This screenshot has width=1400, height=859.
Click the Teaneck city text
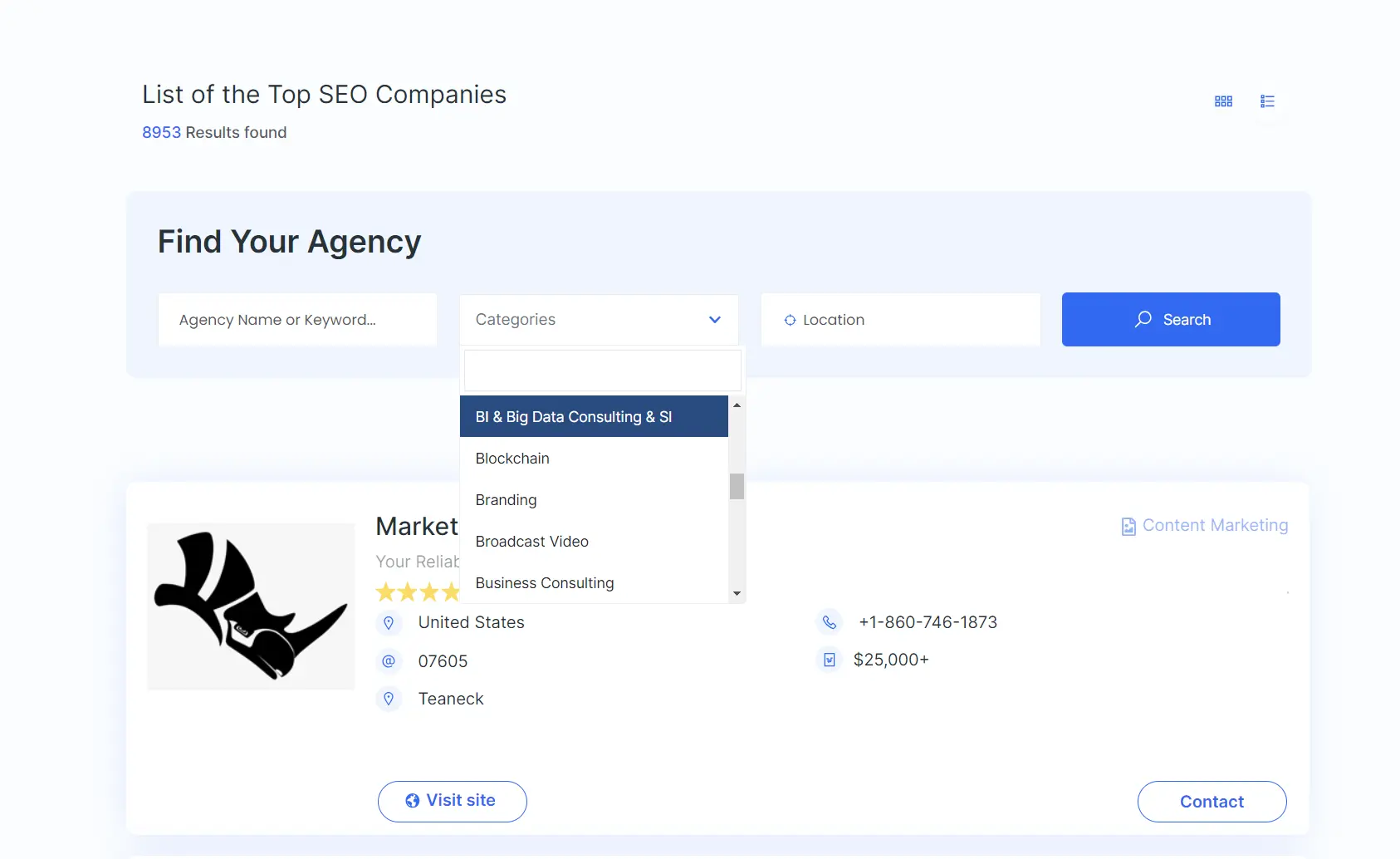[x=451, y=699]
